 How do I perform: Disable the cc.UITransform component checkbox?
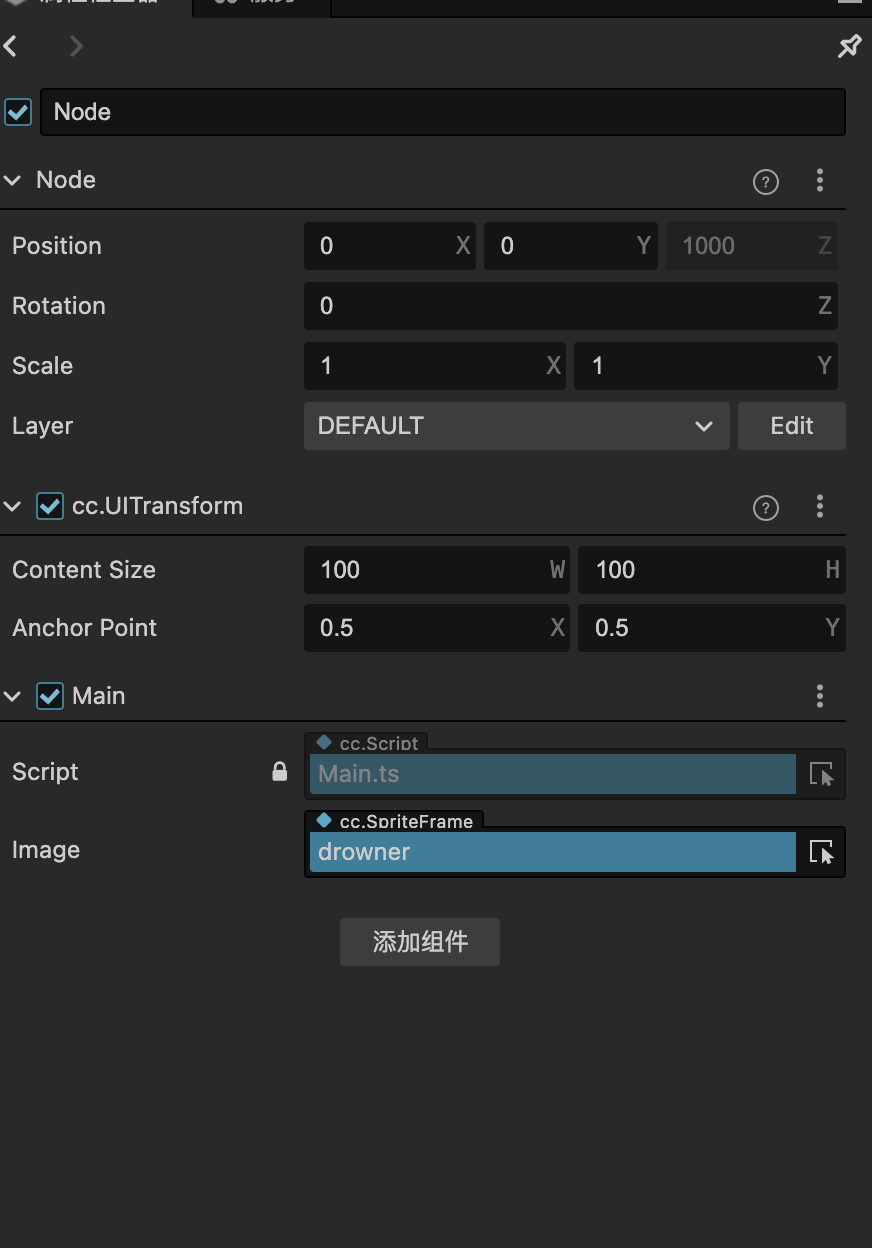[50, 506]
